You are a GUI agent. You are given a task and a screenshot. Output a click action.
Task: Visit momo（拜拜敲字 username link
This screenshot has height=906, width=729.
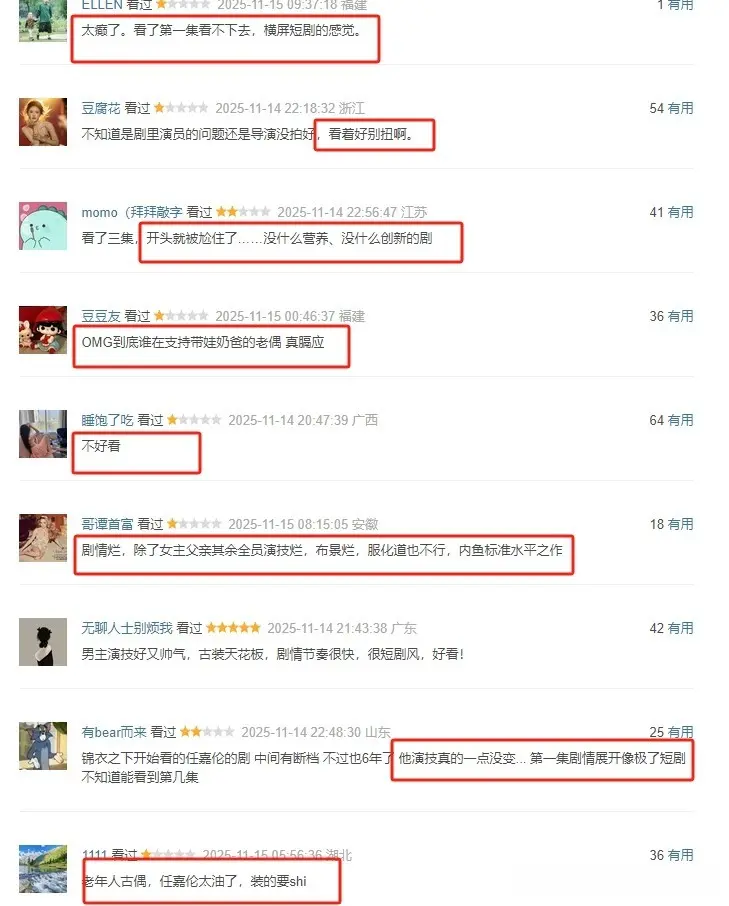point(132,212)
